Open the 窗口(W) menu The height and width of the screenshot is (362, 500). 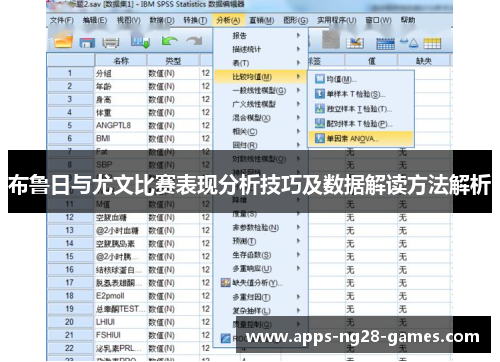(x=378, y=20)
